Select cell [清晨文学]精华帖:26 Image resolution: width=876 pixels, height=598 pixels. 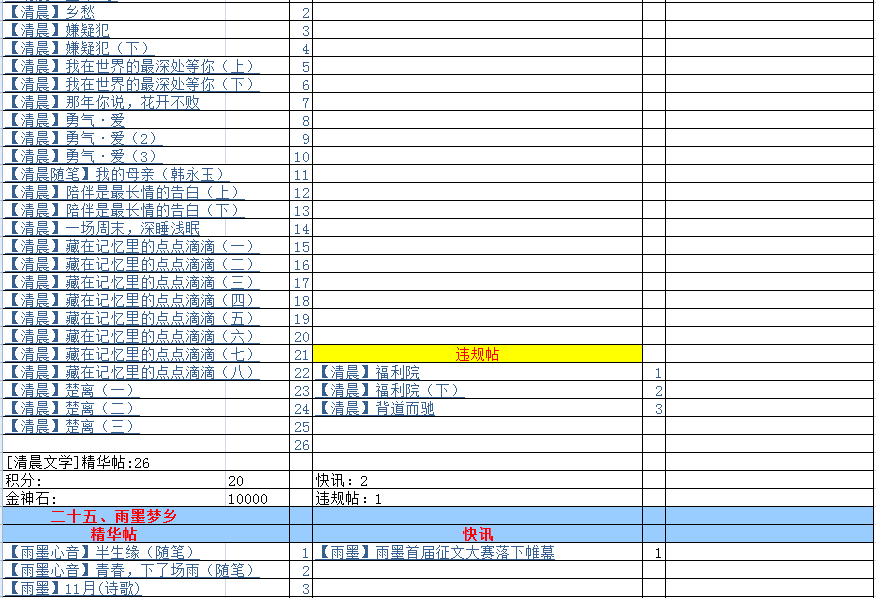tap(77, 462)
